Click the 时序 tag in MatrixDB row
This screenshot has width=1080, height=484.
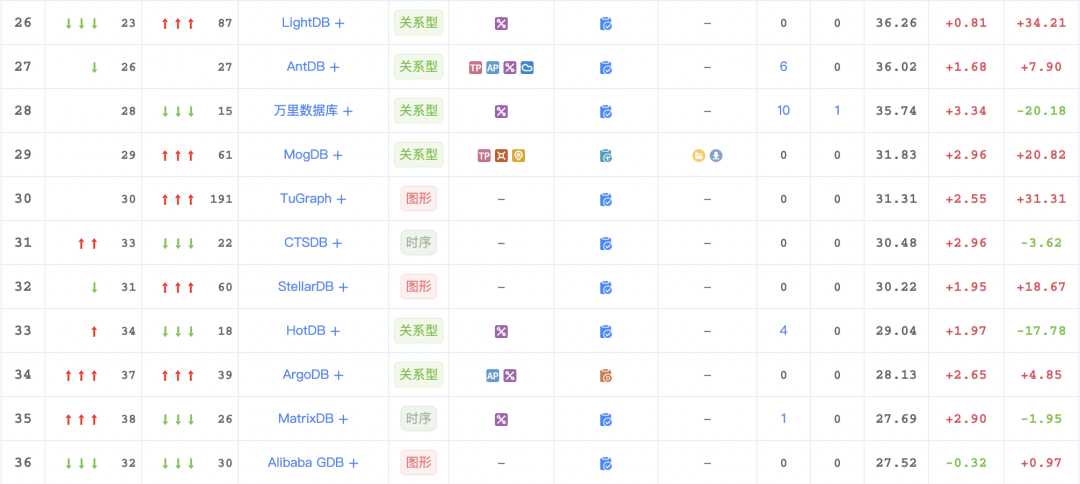point(419,419)
